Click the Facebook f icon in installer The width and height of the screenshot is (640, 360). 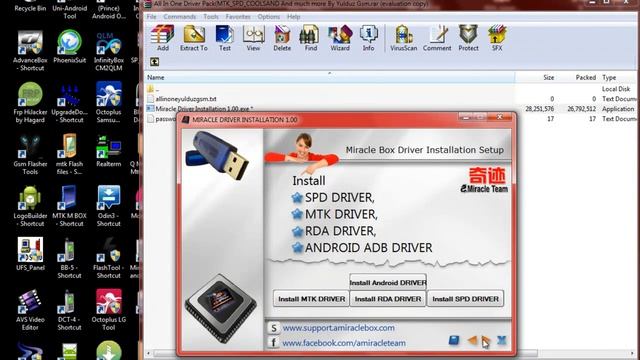tap(273, 343)
